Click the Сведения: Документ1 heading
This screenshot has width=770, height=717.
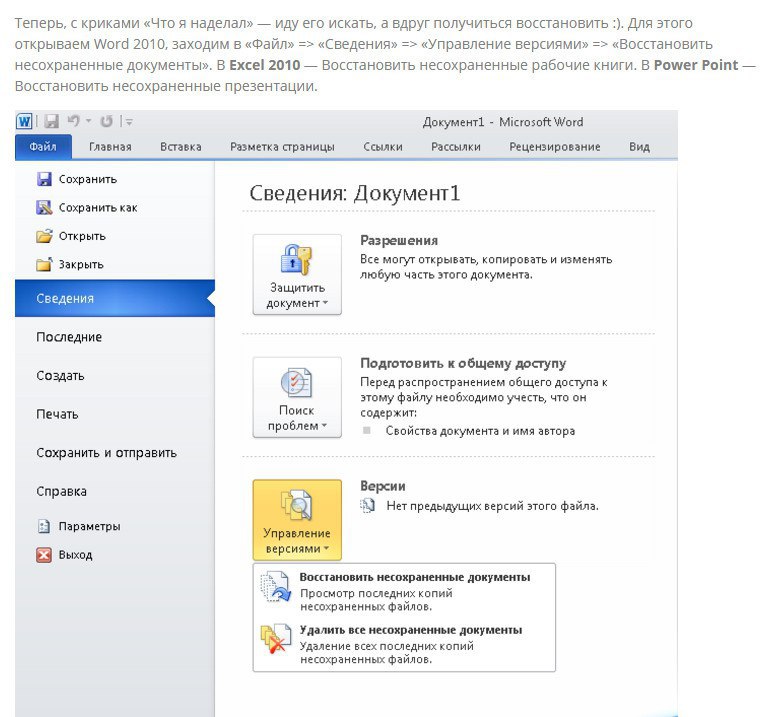tap(355, 193)
